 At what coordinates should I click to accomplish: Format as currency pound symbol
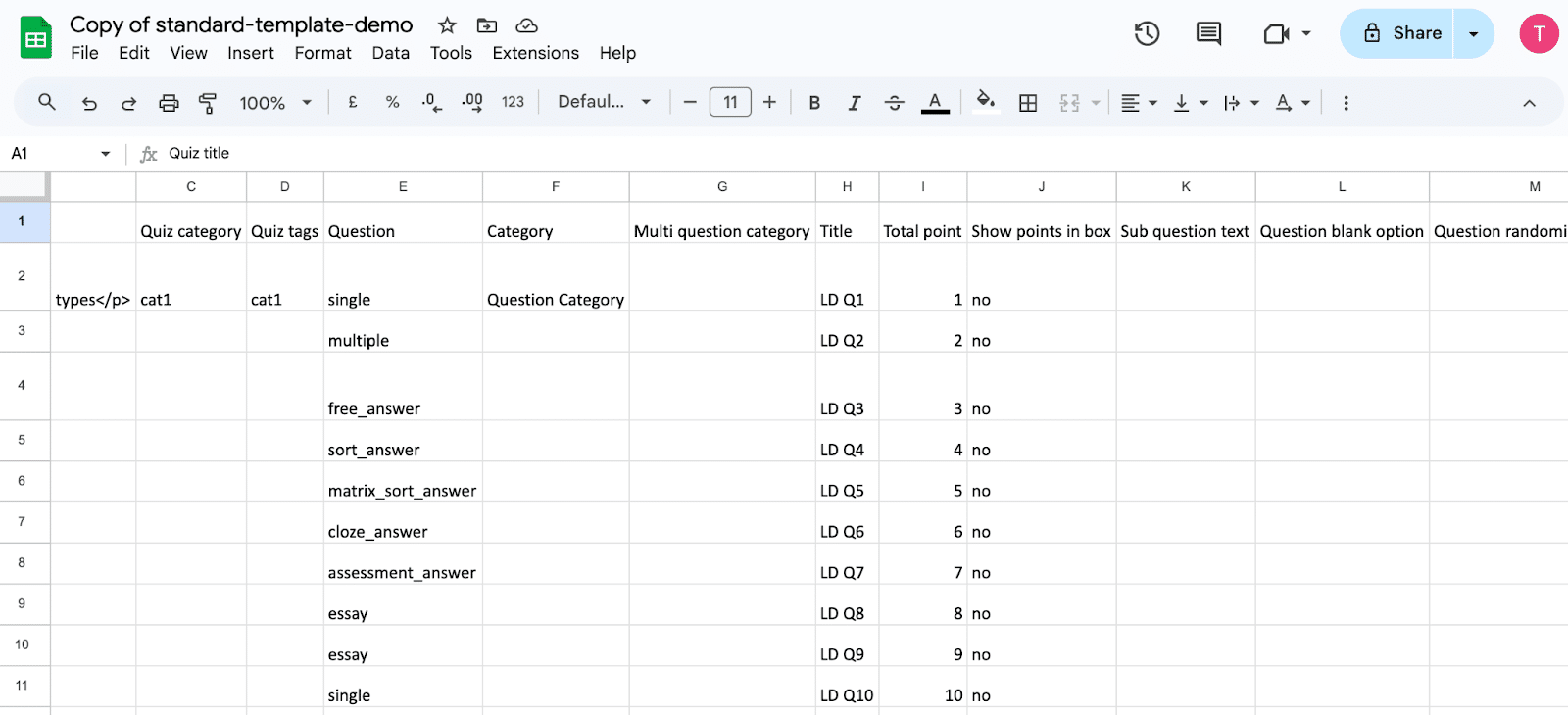point(353,102)
